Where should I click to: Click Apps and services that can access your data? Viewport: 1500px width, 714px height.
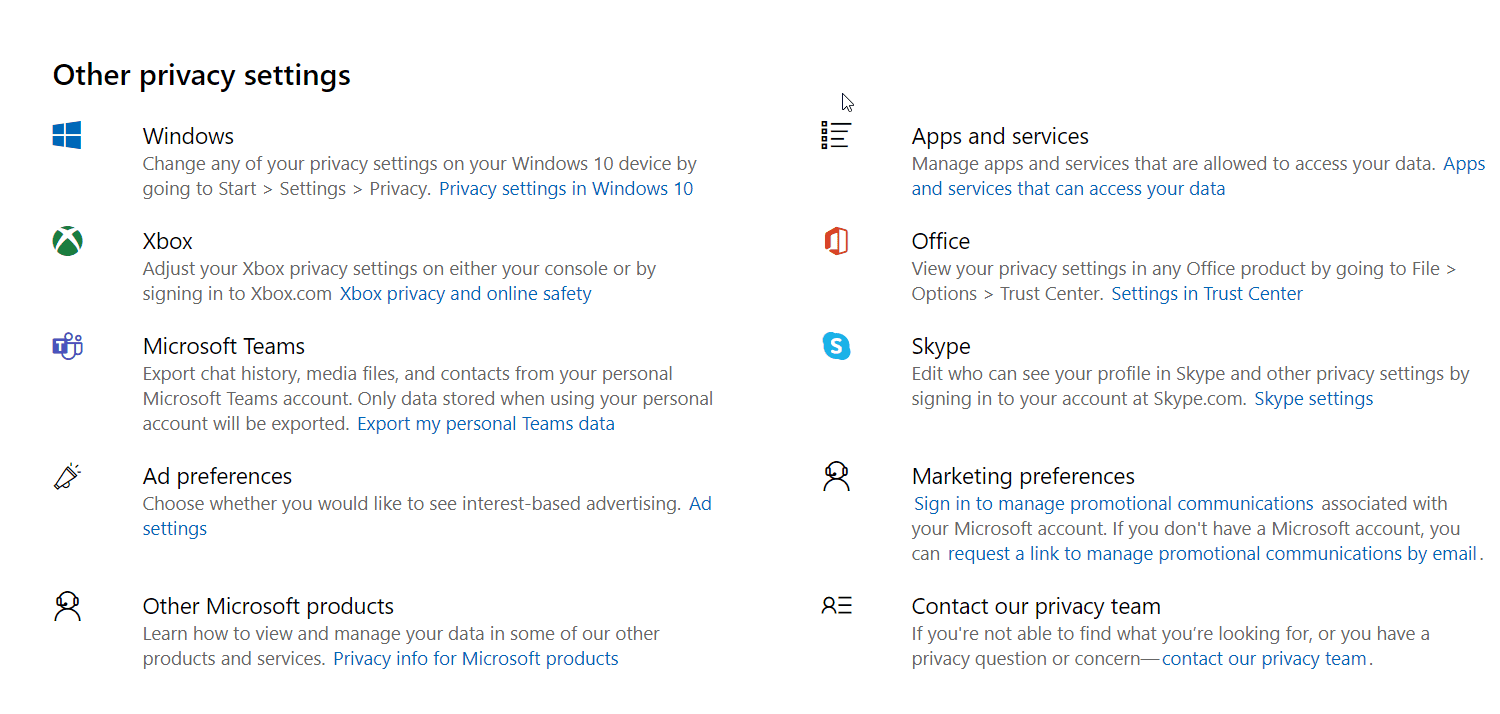(1068, 188)
